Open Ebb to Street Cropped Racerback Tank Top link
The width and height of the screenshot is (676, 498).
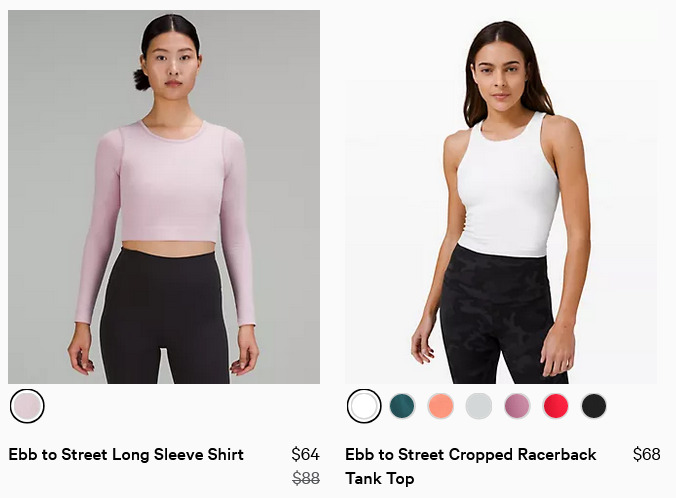[471, 467]
